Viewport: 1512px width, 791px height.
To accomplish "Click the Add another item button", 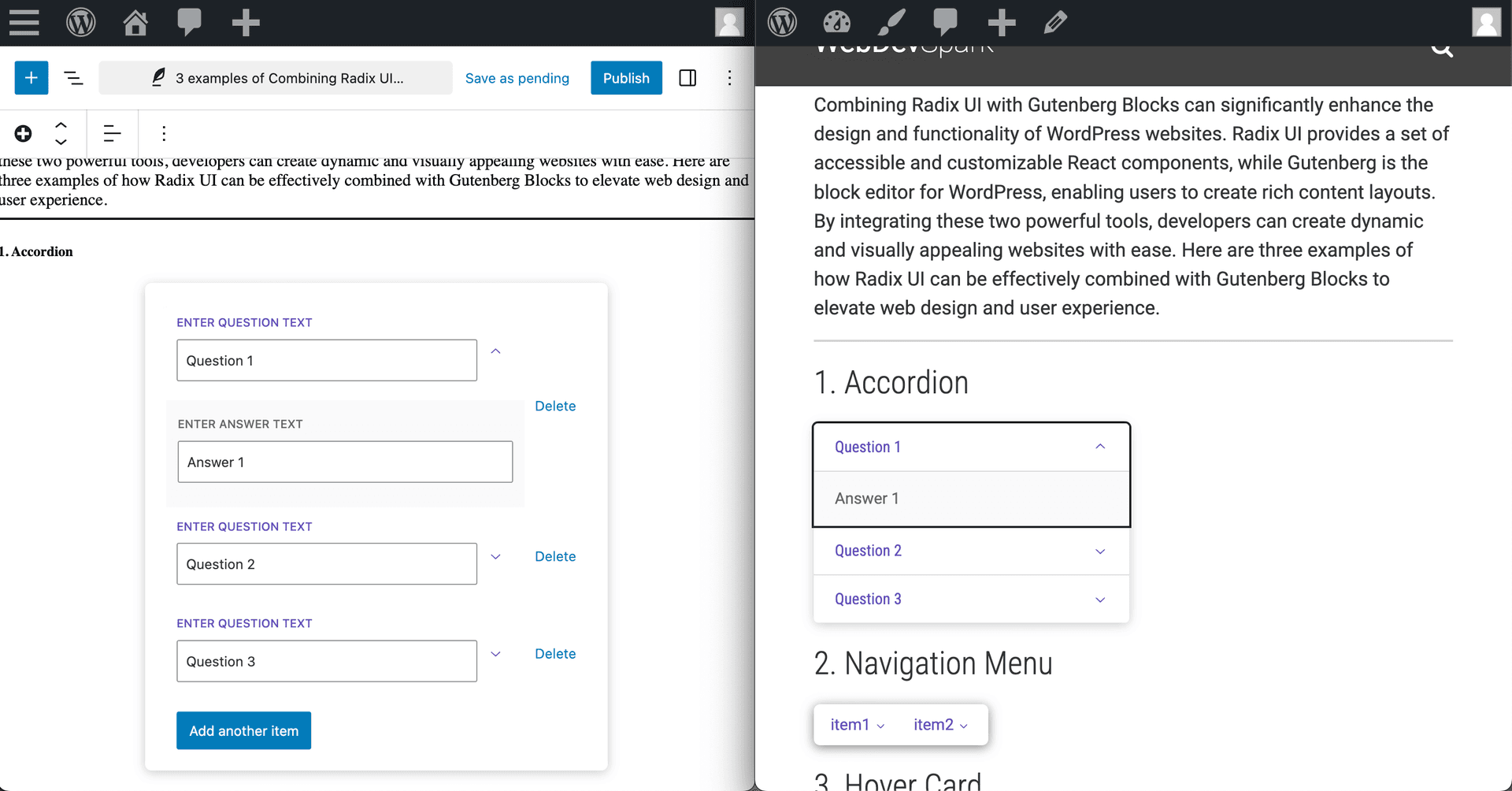I will coord(243,730).
